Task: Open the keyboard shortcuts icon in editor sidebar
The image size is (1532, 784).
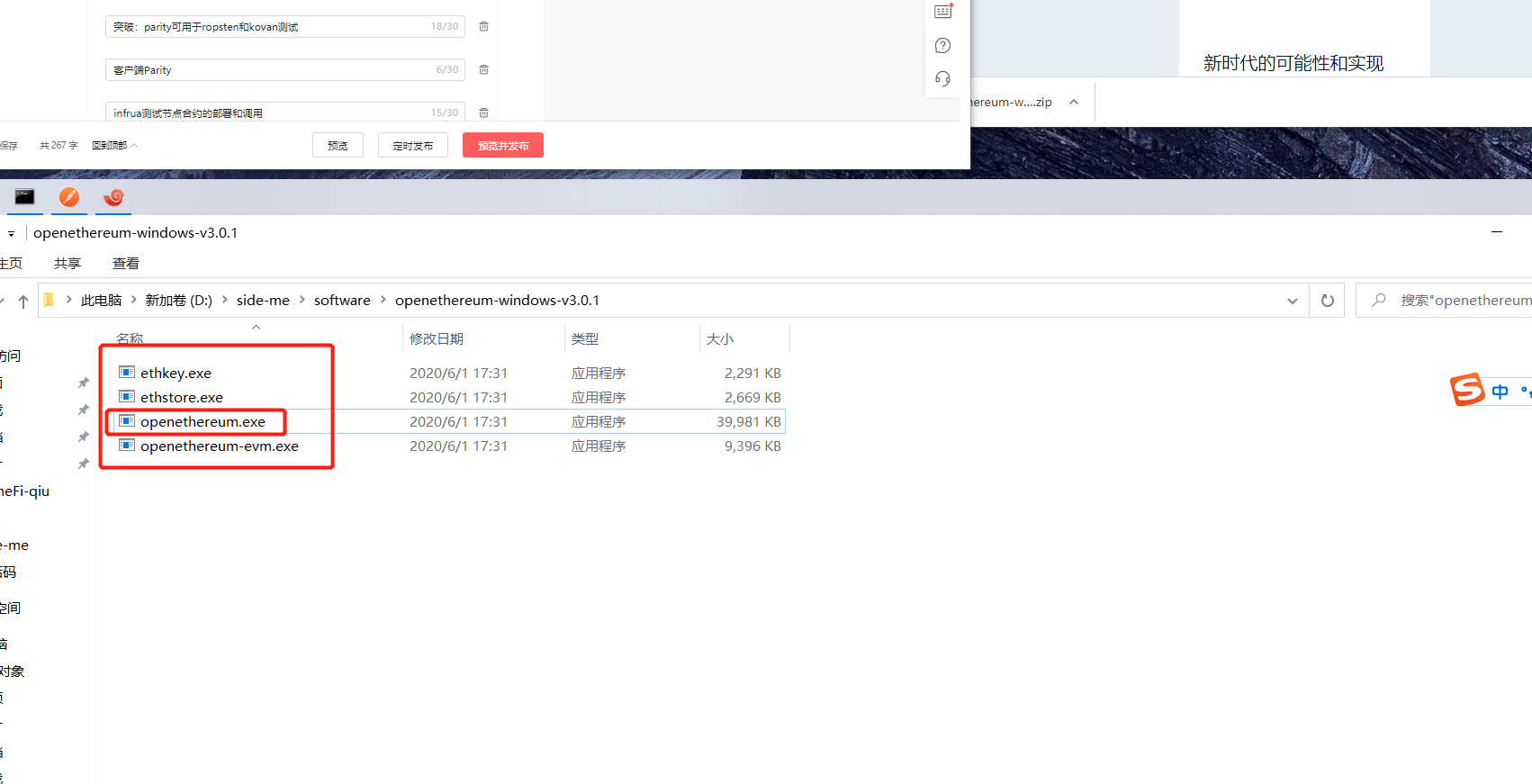Action: [x=943, y=12]
